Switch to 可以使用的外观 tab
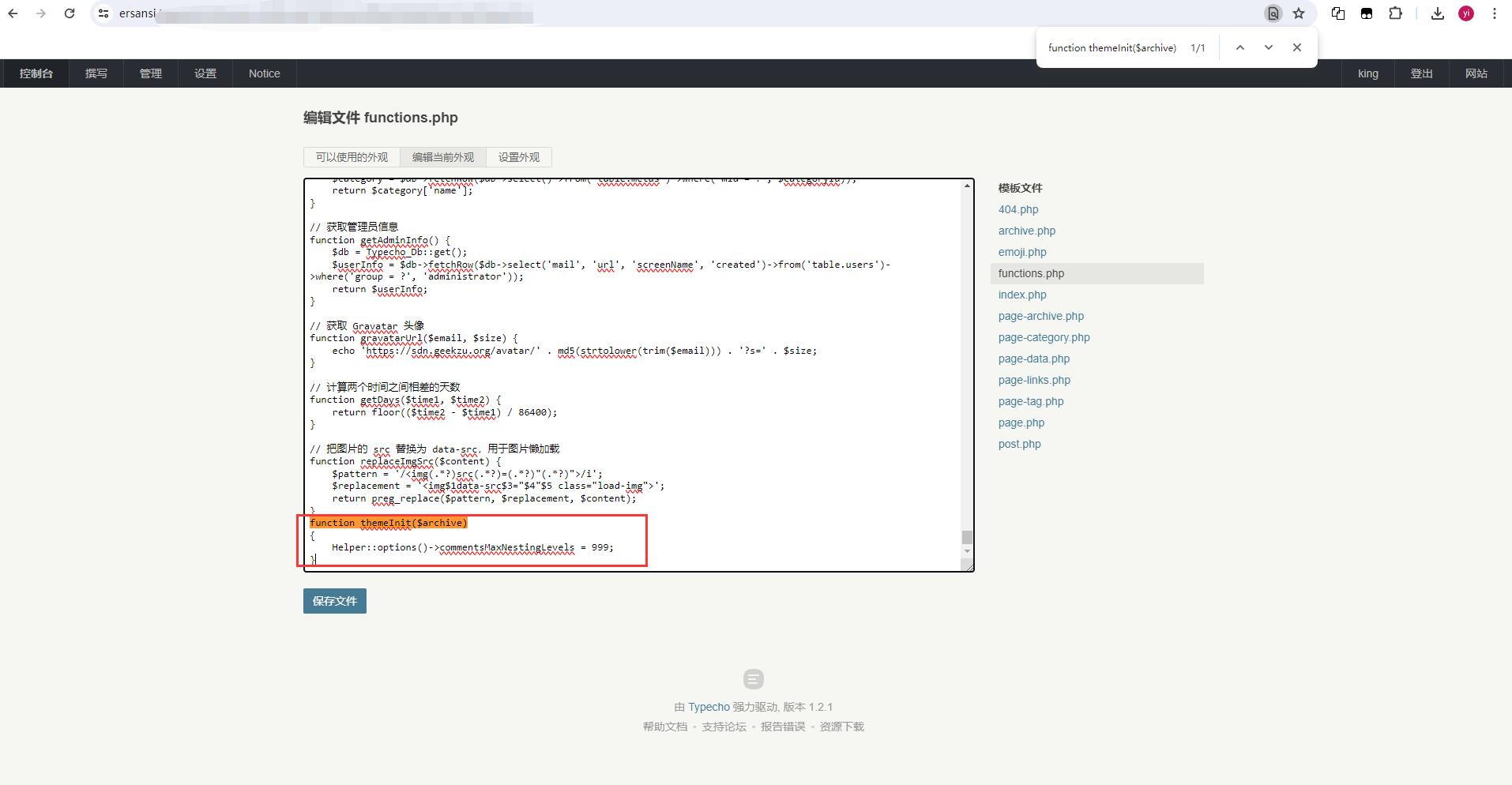 [x=352, y=157]
